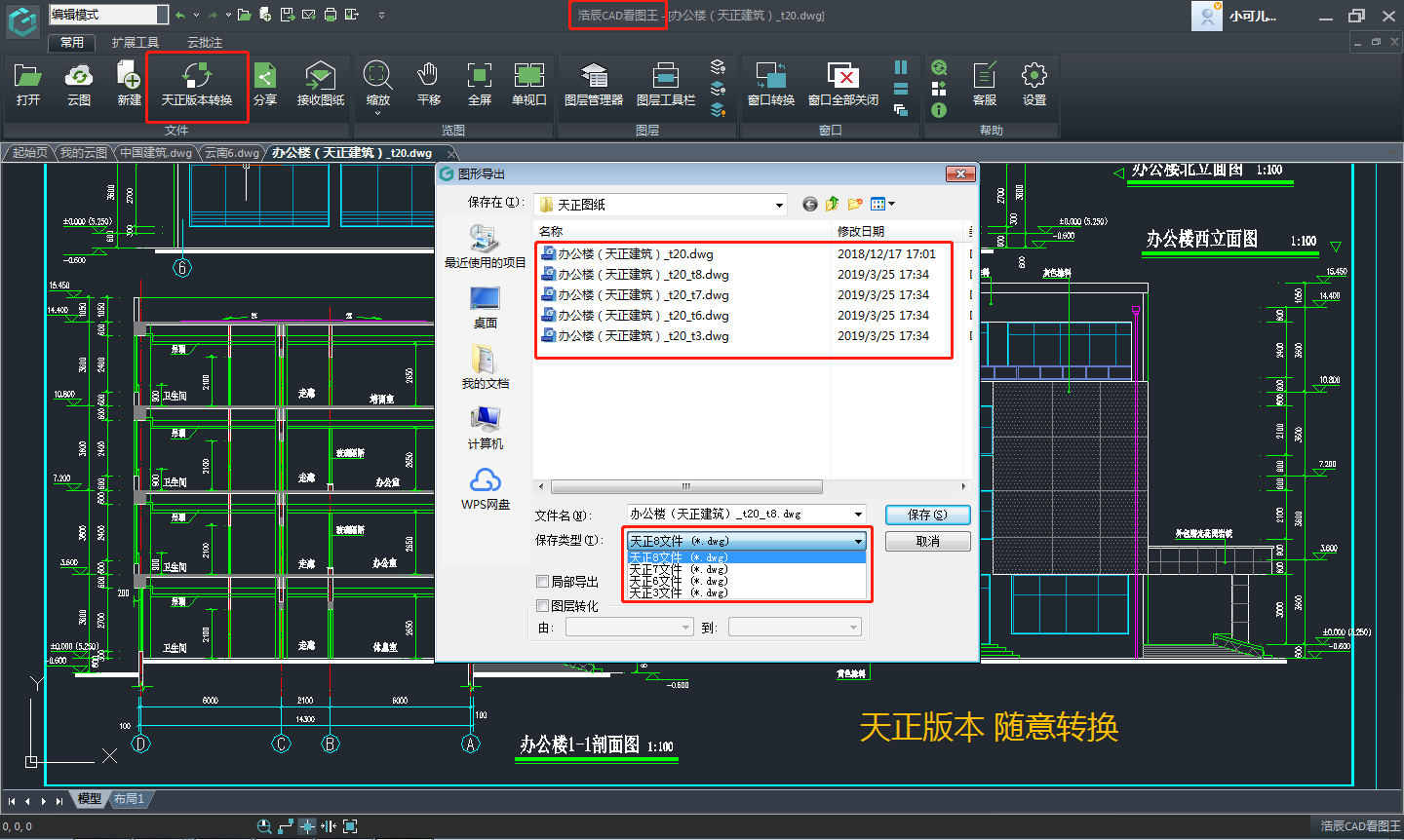Screen dimensions: 1404x840
Task: Select the 缩放 zoom tool
Action: point(378,84)
